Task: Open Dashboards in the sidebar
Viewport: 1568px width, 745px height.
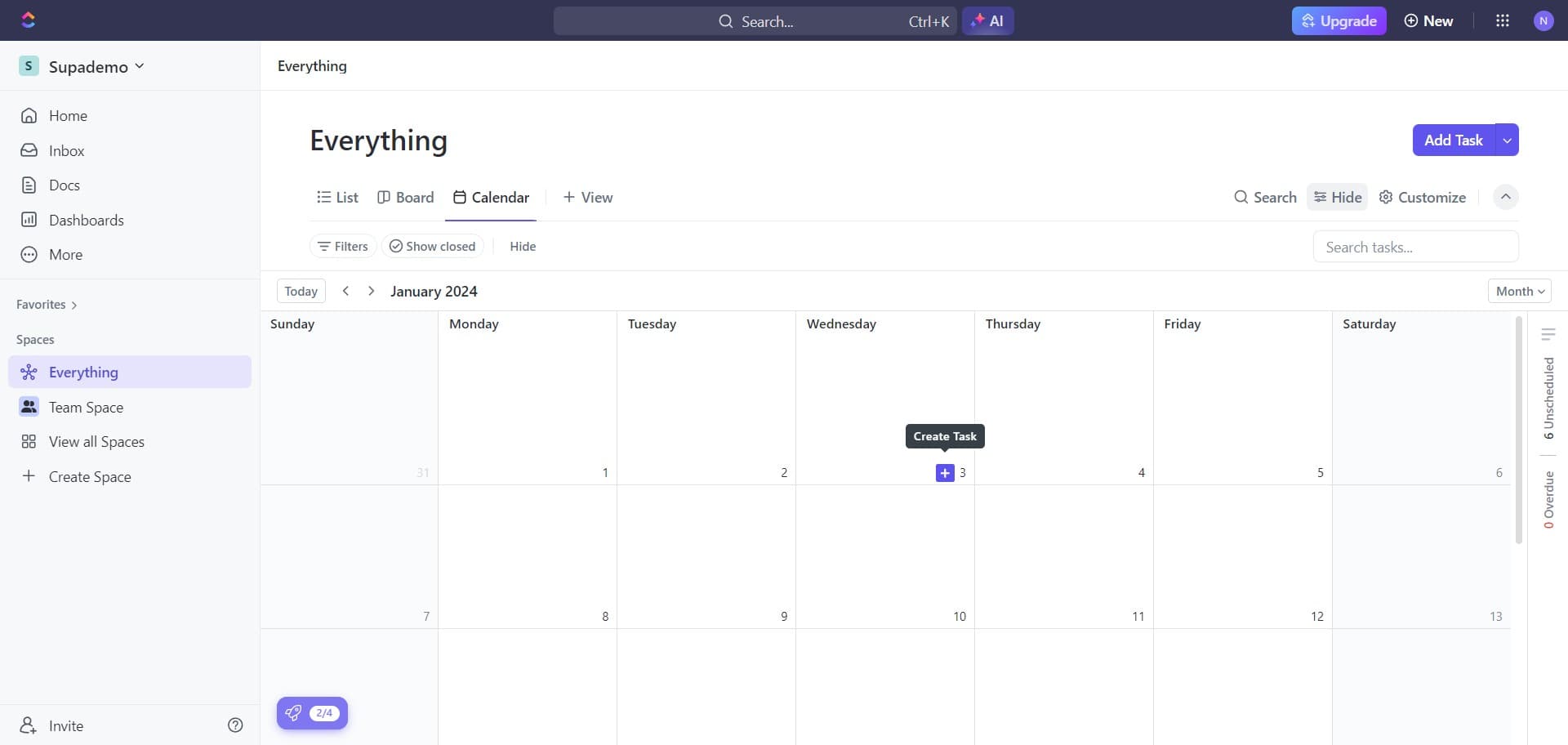Action: (86, 220)
